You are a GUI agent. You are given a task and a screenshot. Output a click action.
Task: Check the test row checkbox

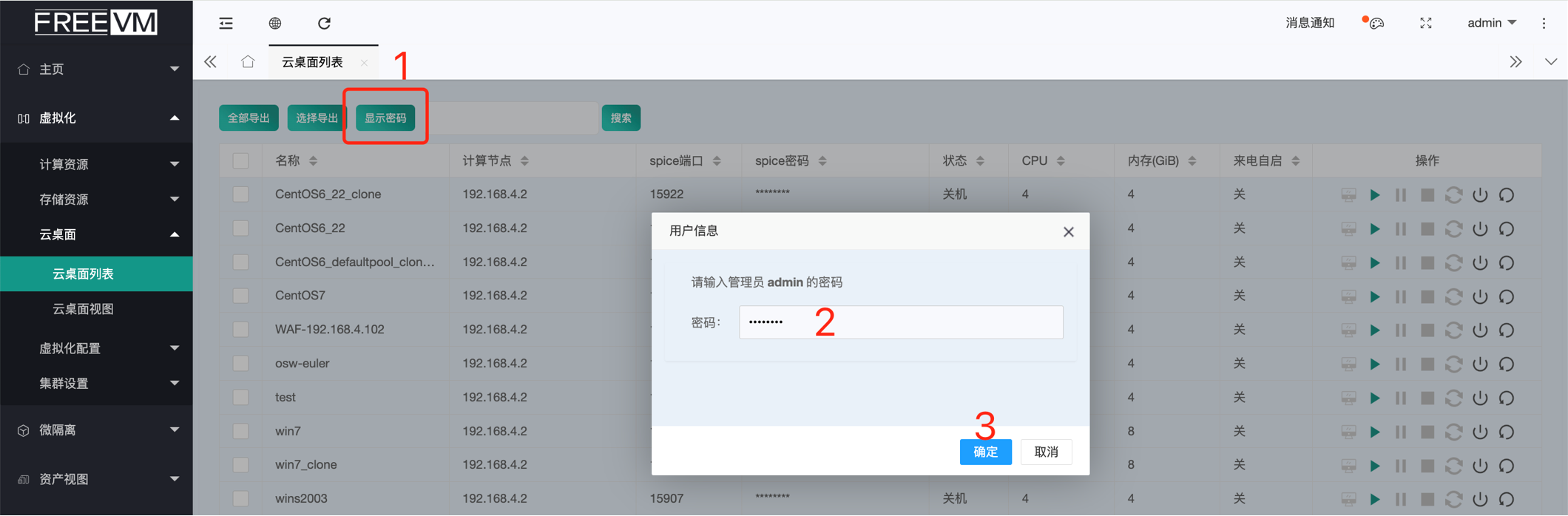[x=240, y=397]
